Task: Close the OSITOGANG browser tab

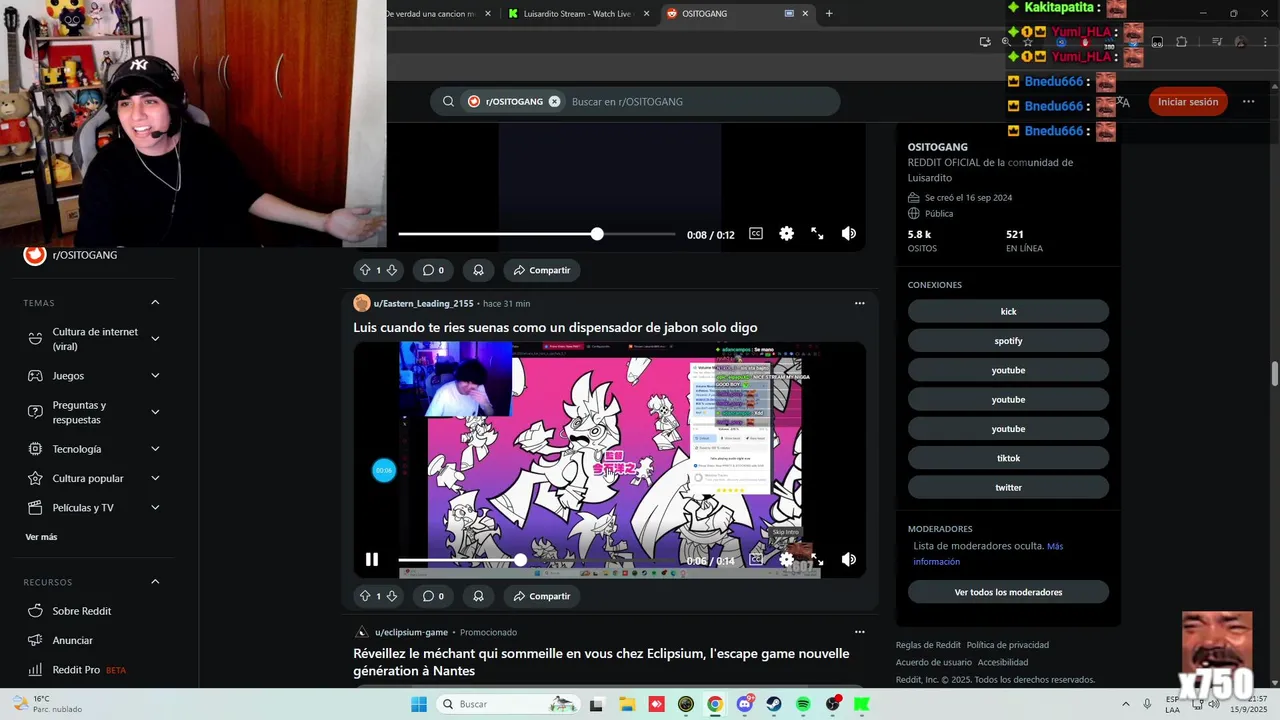Action: pos(805,13)
